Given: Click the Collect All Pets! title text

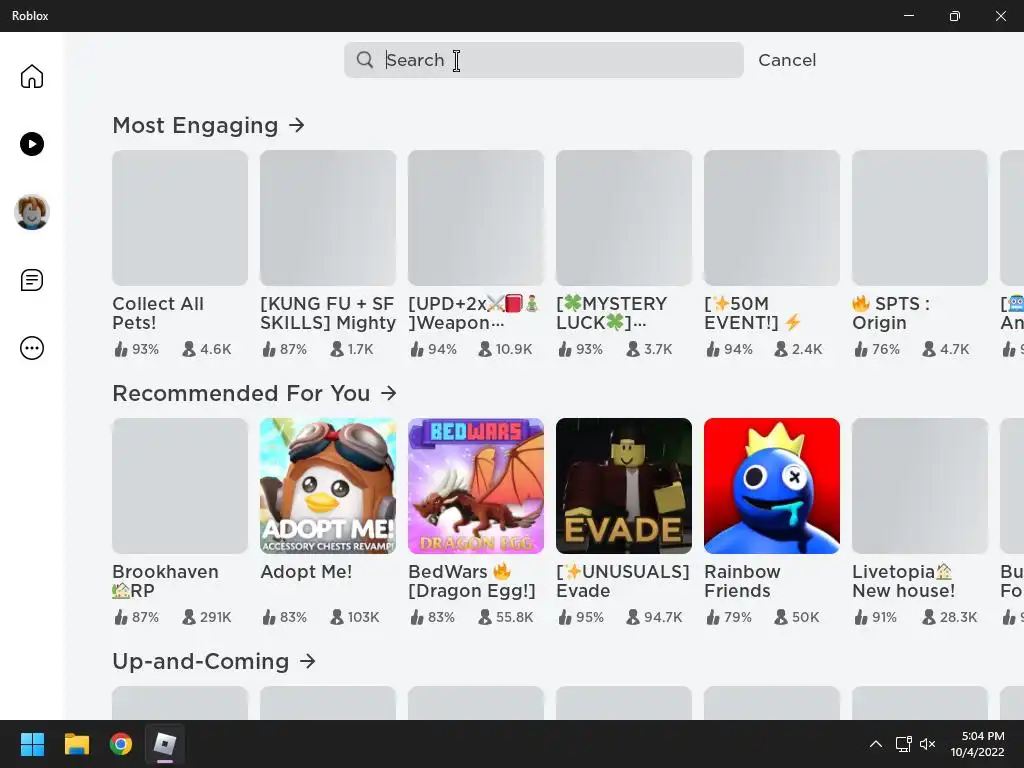Looking at the screenshot, I should tap(158, 313).
